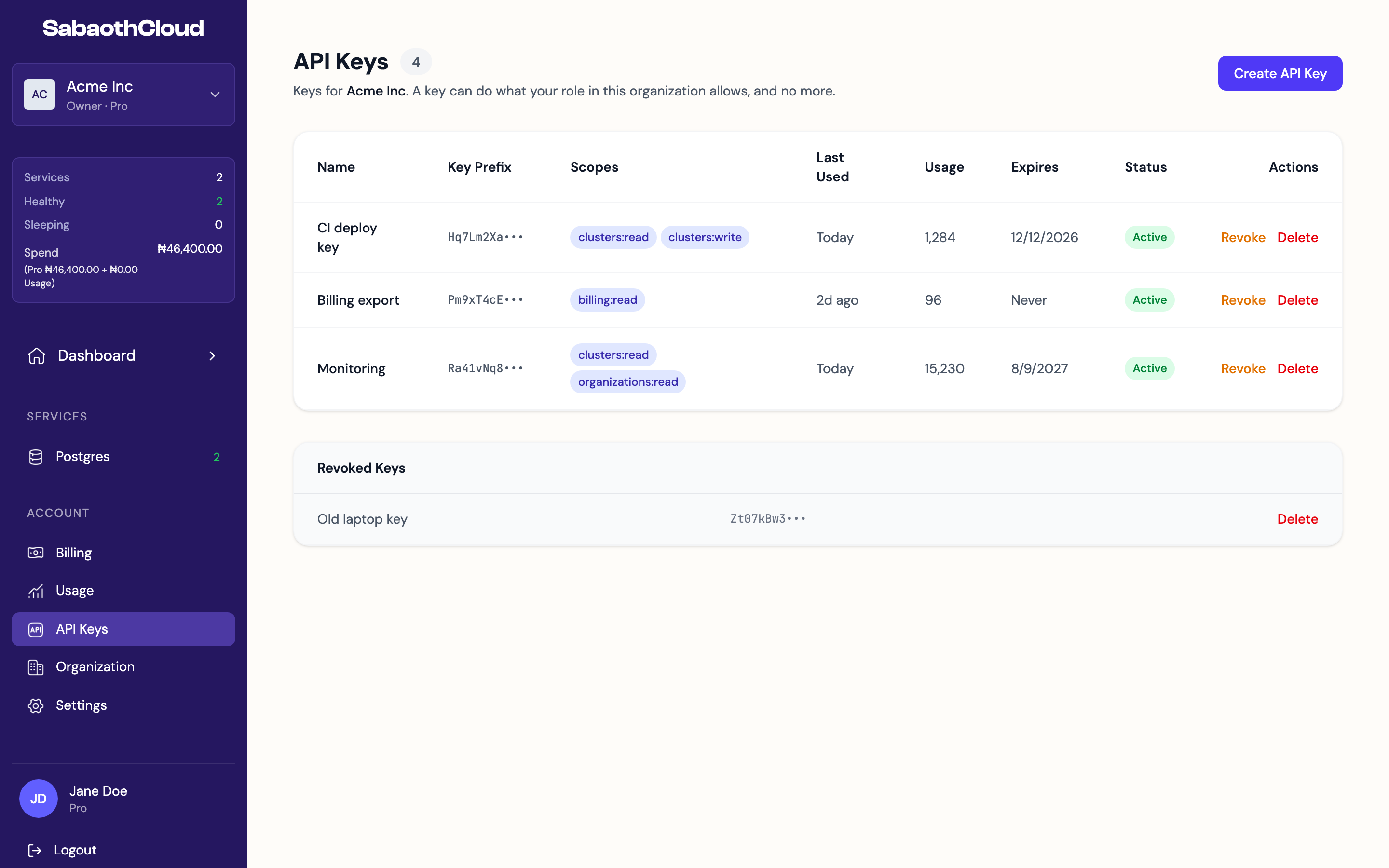Open Dashboard from sidebar
Image resolution: width=1389 pixels, height=868 pixels.
point(123,356)
